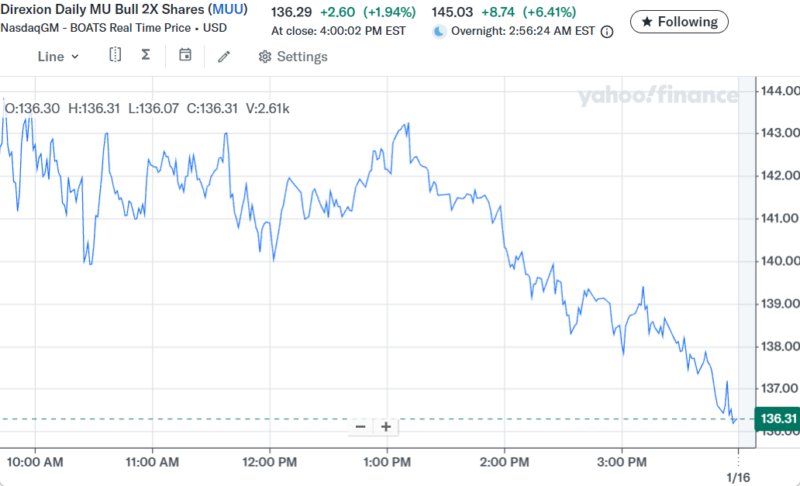The width and height of the screenshot is (800, 486).
Task: Click the 140.00 price axis label
Action: (x=777, y=261)
